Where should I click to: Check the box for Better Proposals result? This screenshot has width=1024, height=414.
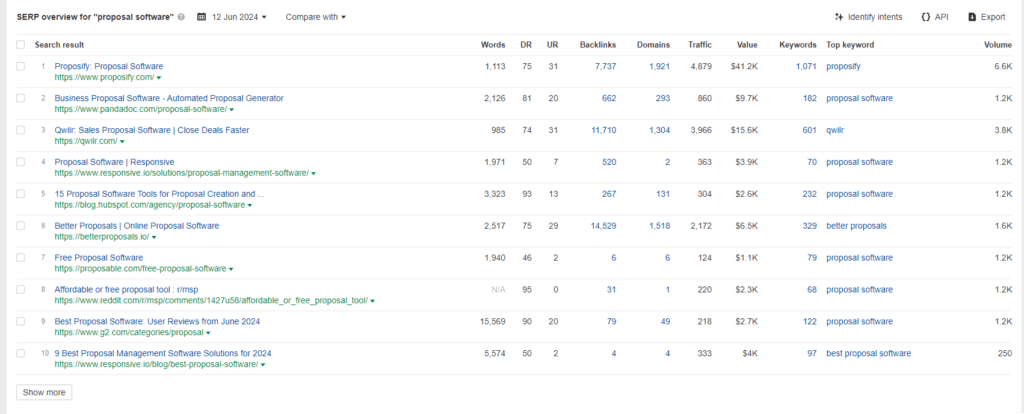pyautogui.click(x=20, y=225)
